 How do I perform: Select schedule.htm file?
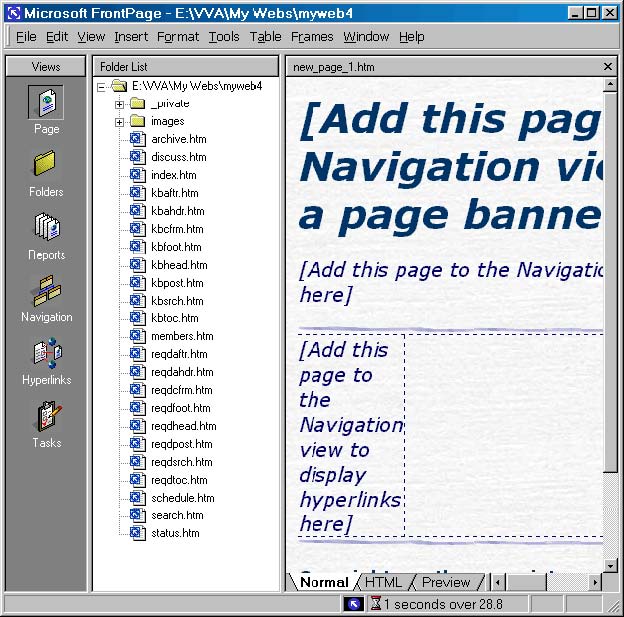point(182,498)
